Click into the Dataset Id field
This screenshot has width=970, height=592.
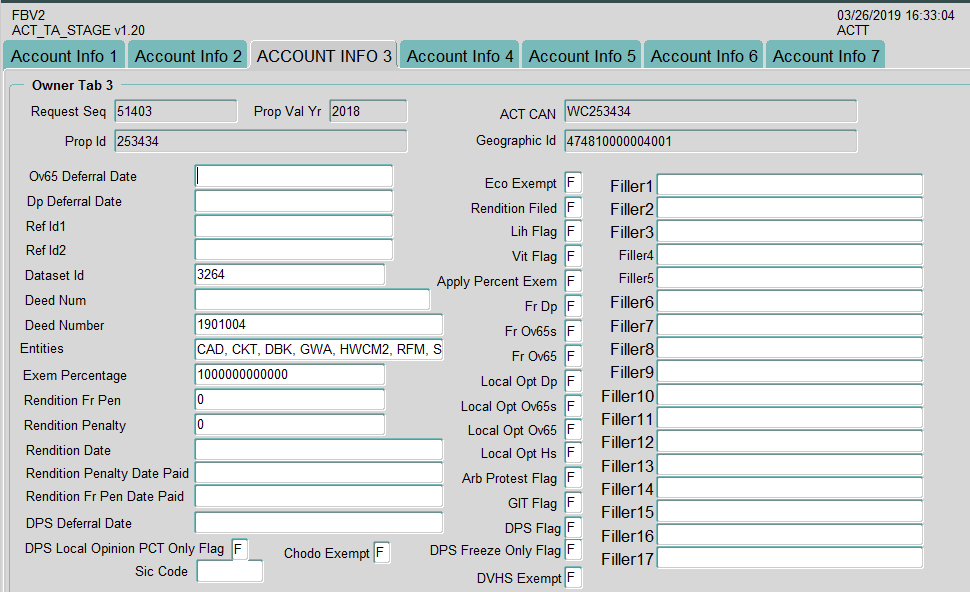pos(289,275)
